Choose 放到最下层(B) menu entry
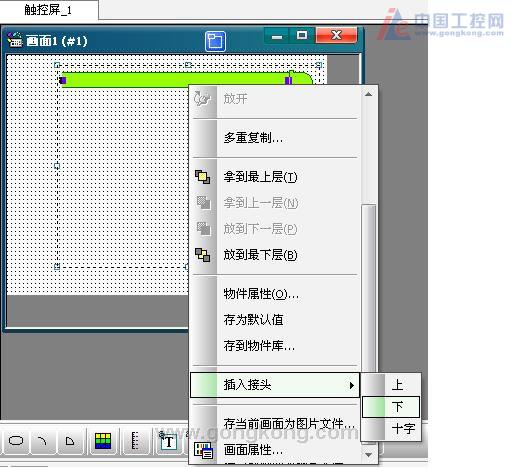This screenshot has width=513, height=468. (275, 255)
